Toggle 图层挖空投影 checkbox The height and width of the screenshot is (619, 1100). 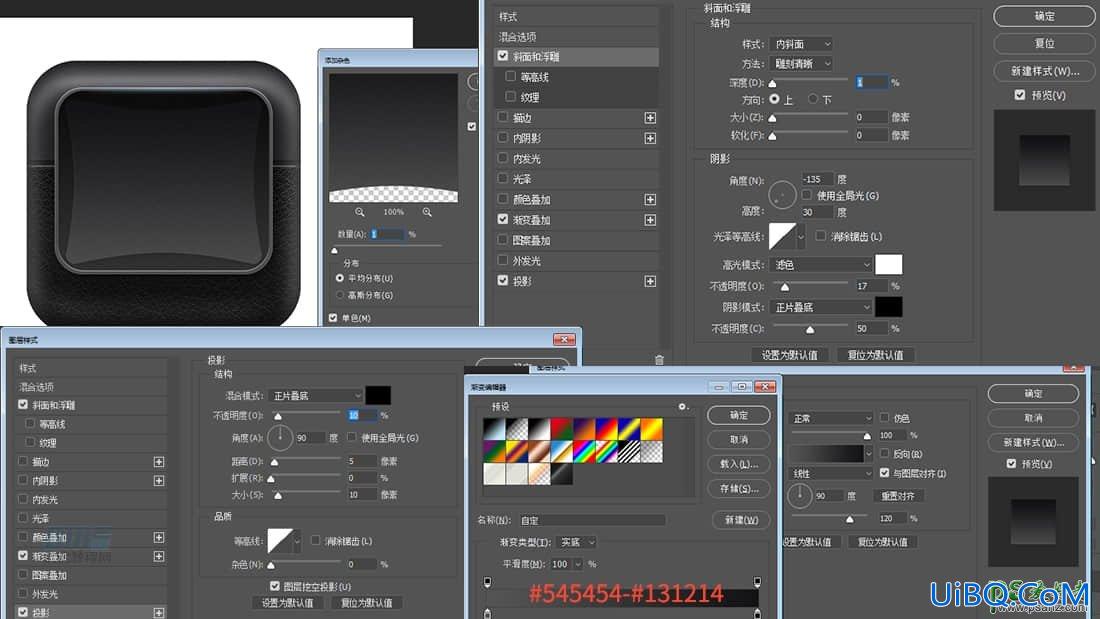[x=274, y=586]
